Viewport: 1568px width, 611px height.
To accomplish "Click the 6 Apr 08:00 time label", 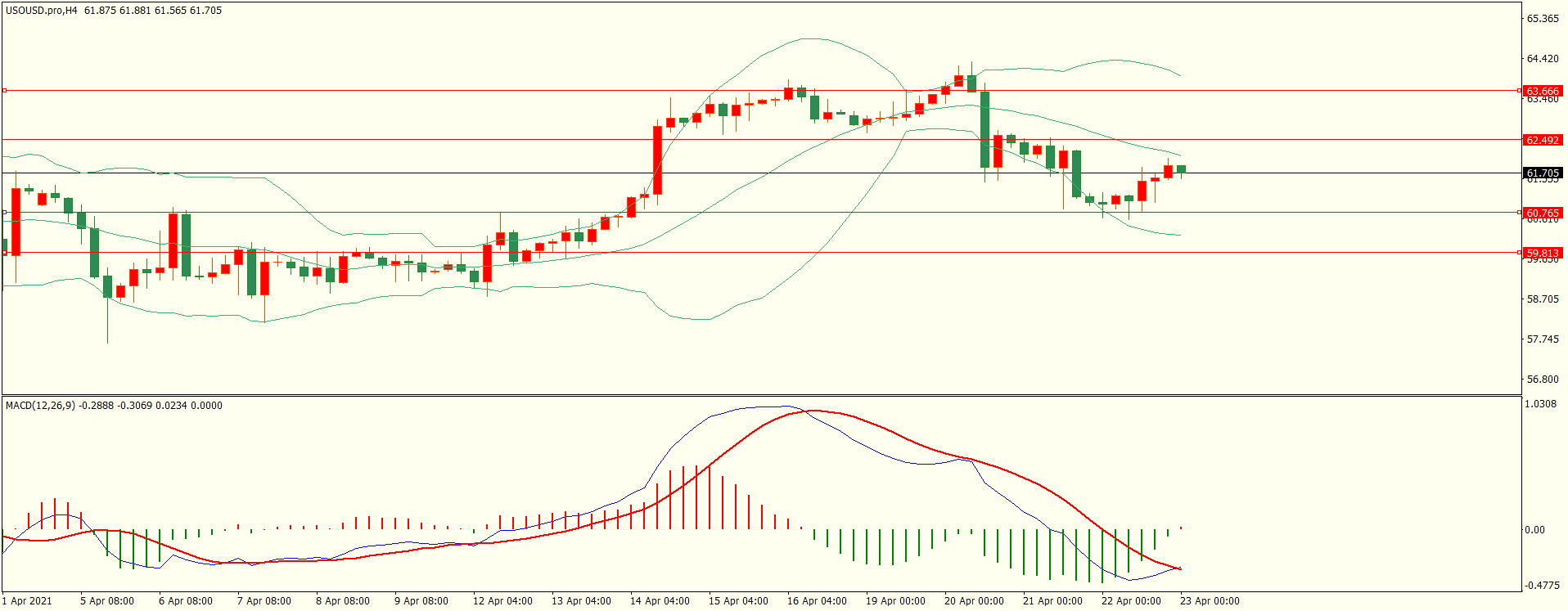I will click(x=186, y=601).
